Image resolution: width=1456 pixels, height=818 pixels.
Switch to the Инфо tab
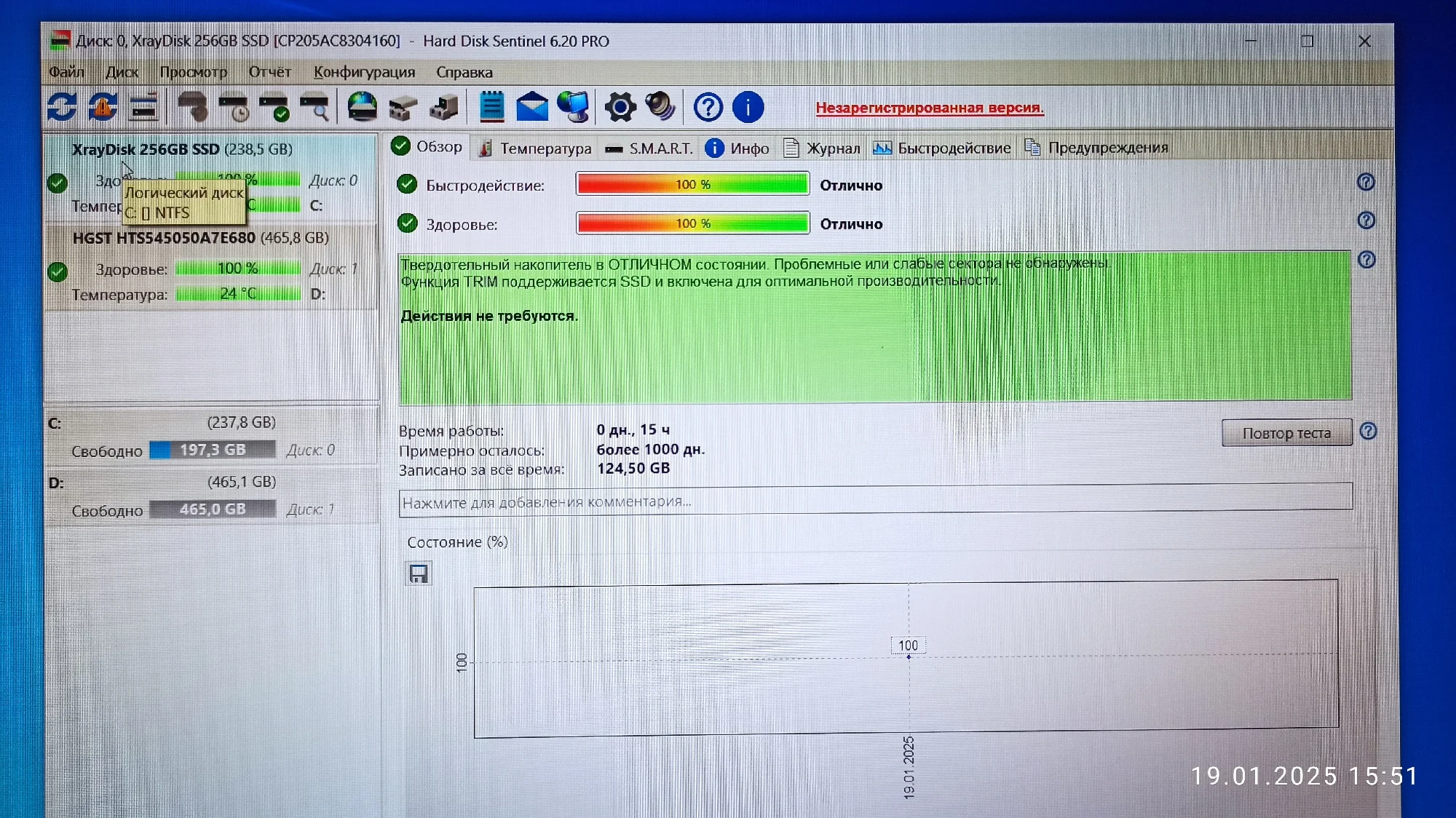point(737,148)
